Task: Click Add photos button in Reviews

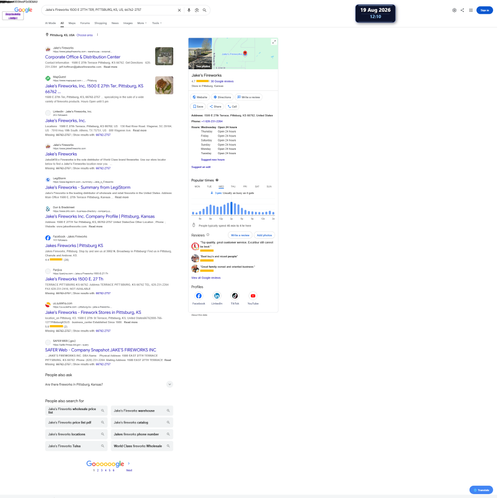Action: coord(264,235)
